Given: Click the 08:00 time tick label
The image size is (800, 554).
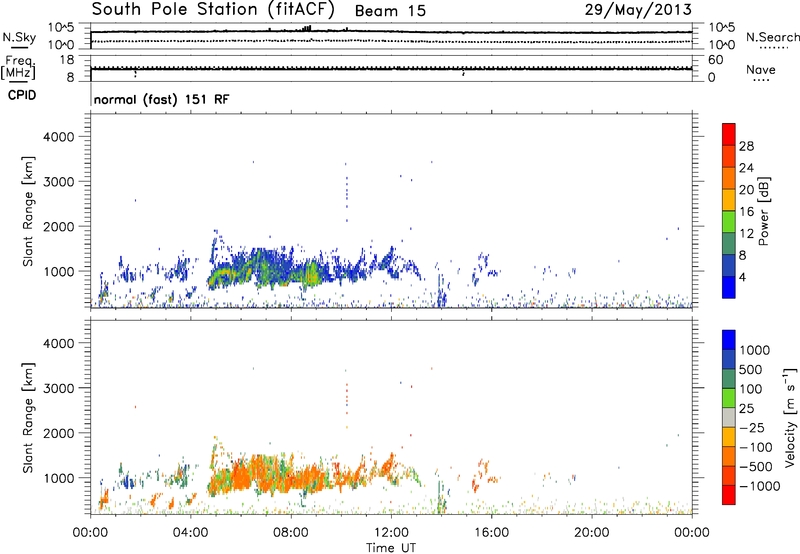Looking at the screenshot, I should coord(291,533).
